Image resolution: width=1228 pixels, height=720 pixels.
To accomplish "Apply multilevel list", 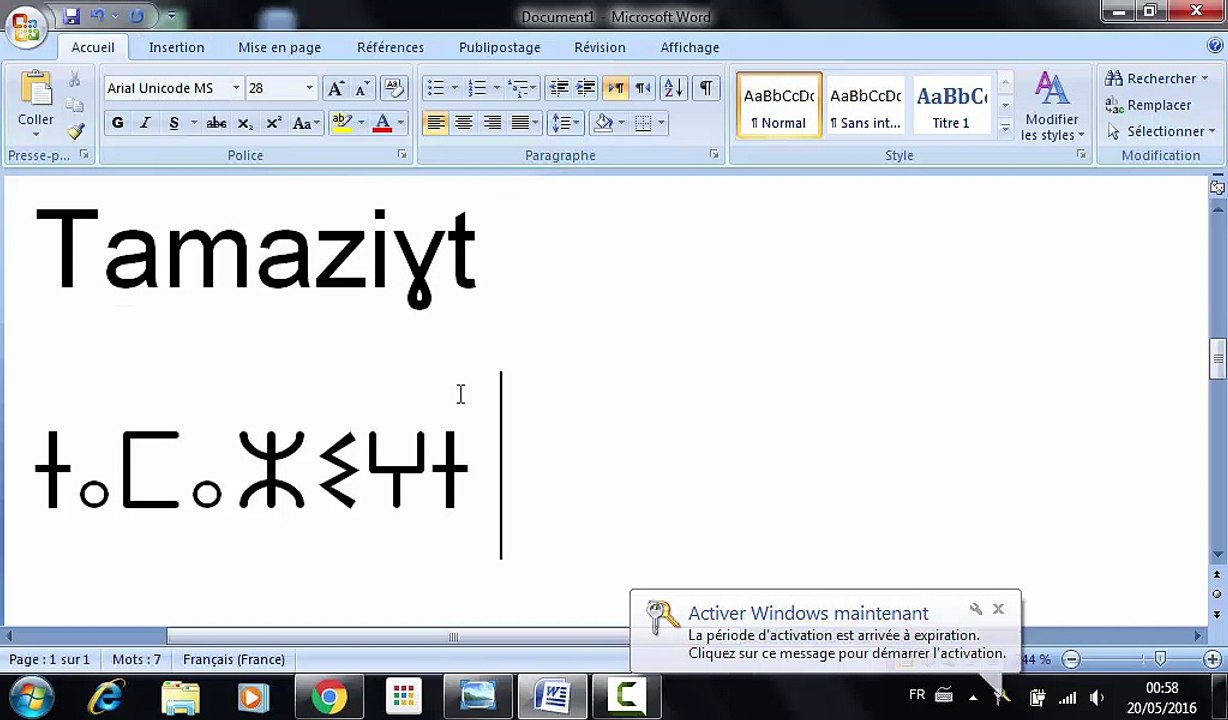I will pos(519,88).
